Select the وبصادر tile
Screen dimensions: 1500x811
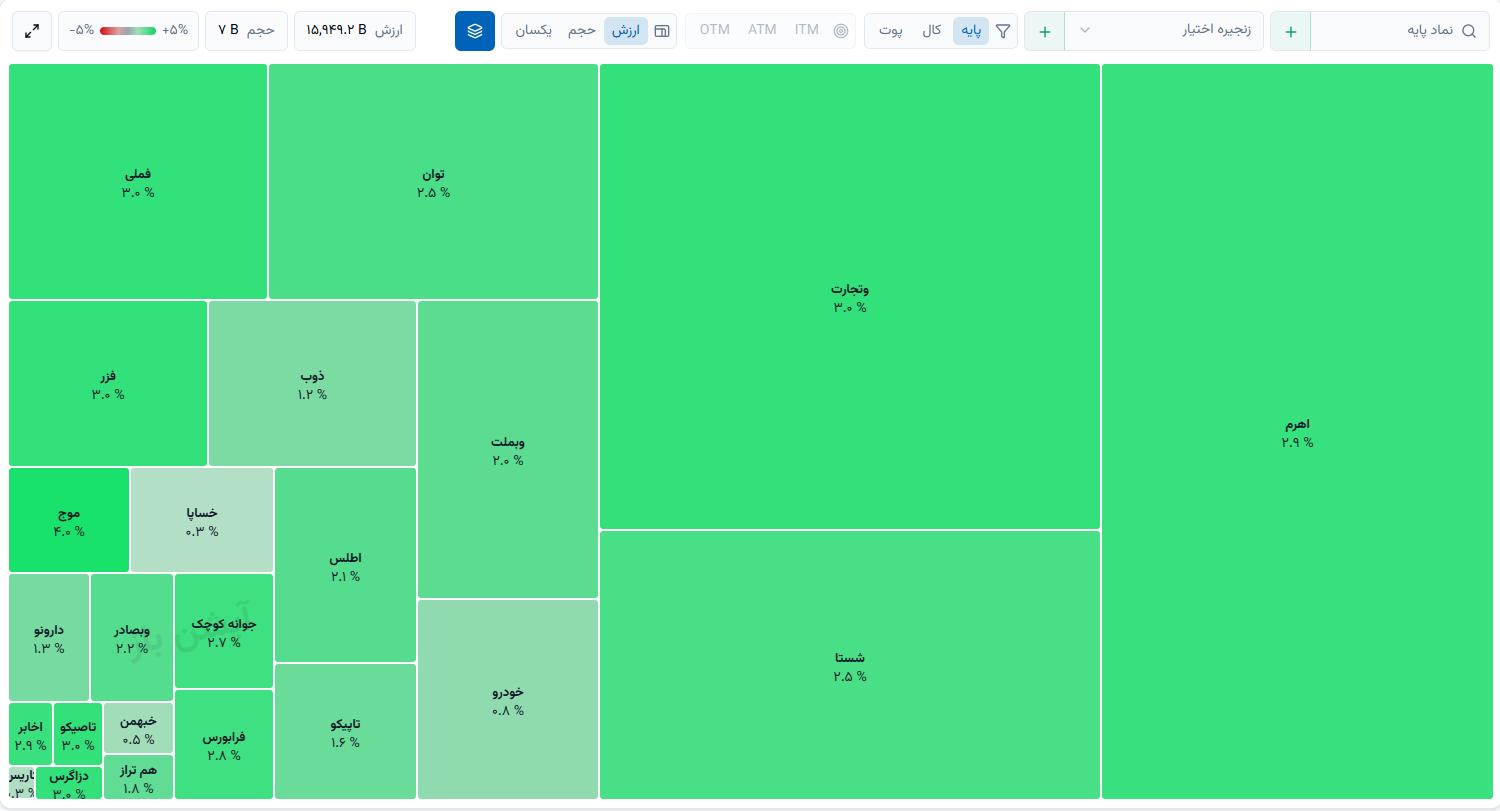(132, 637)
